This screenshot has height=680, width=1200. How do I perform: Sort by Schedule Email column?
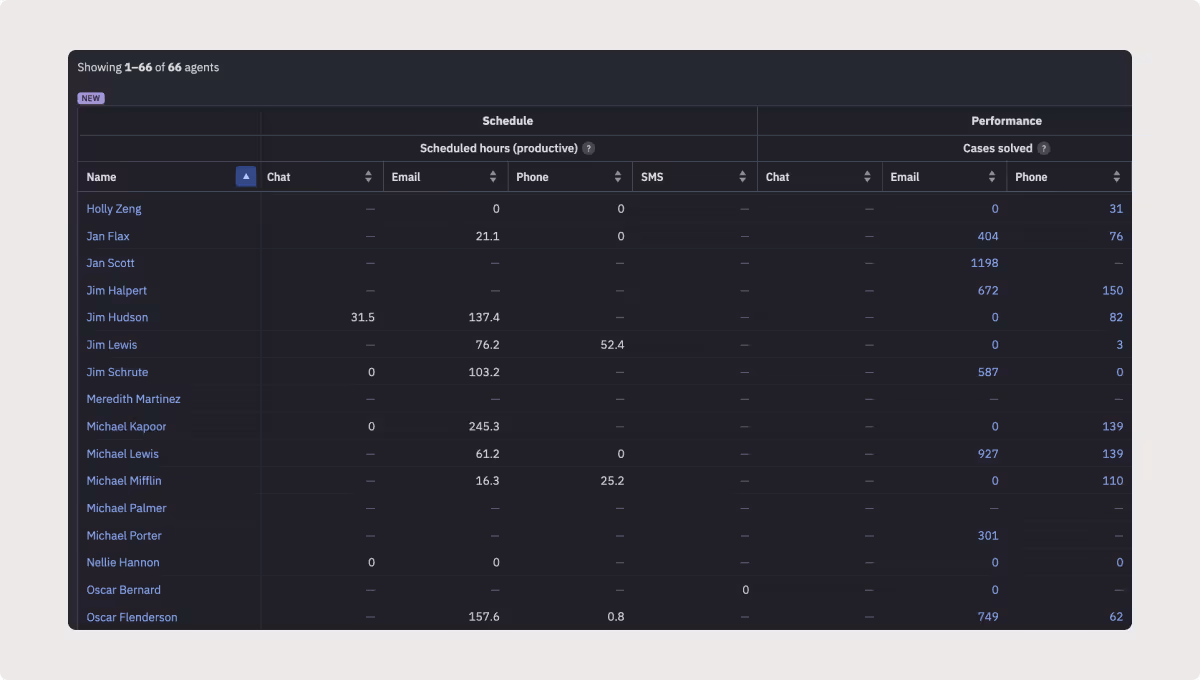[493, 177]
